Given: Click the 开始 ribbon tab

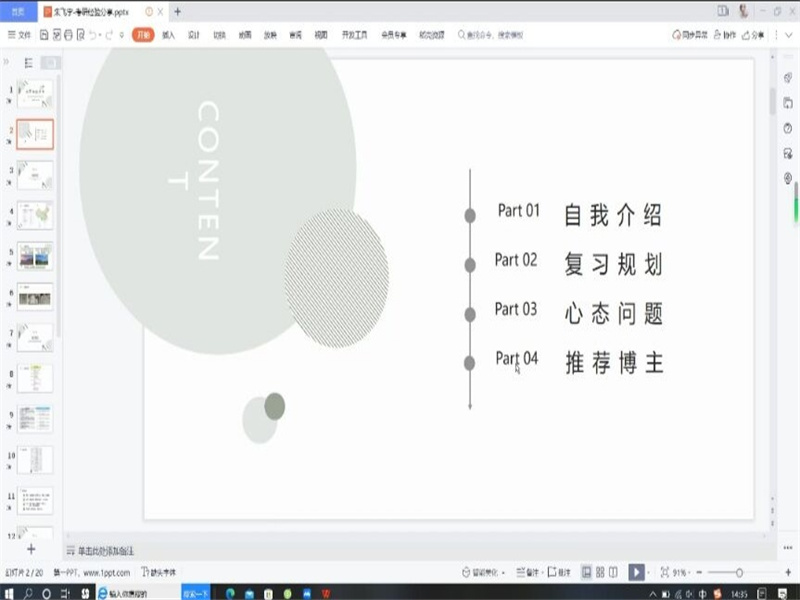Looking at the screenshot, I should click(143, 35).
